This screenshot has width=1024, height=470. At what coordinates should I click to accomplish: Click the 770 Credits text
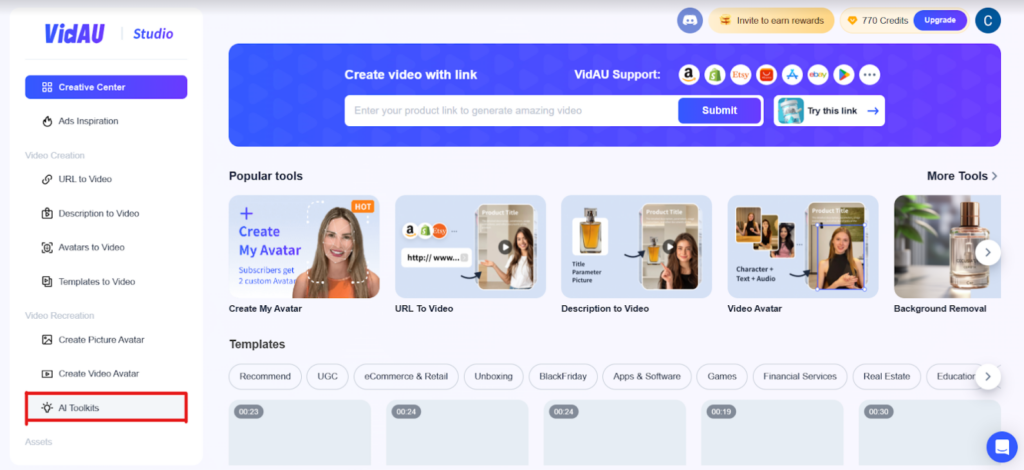[x=885, y=21]
